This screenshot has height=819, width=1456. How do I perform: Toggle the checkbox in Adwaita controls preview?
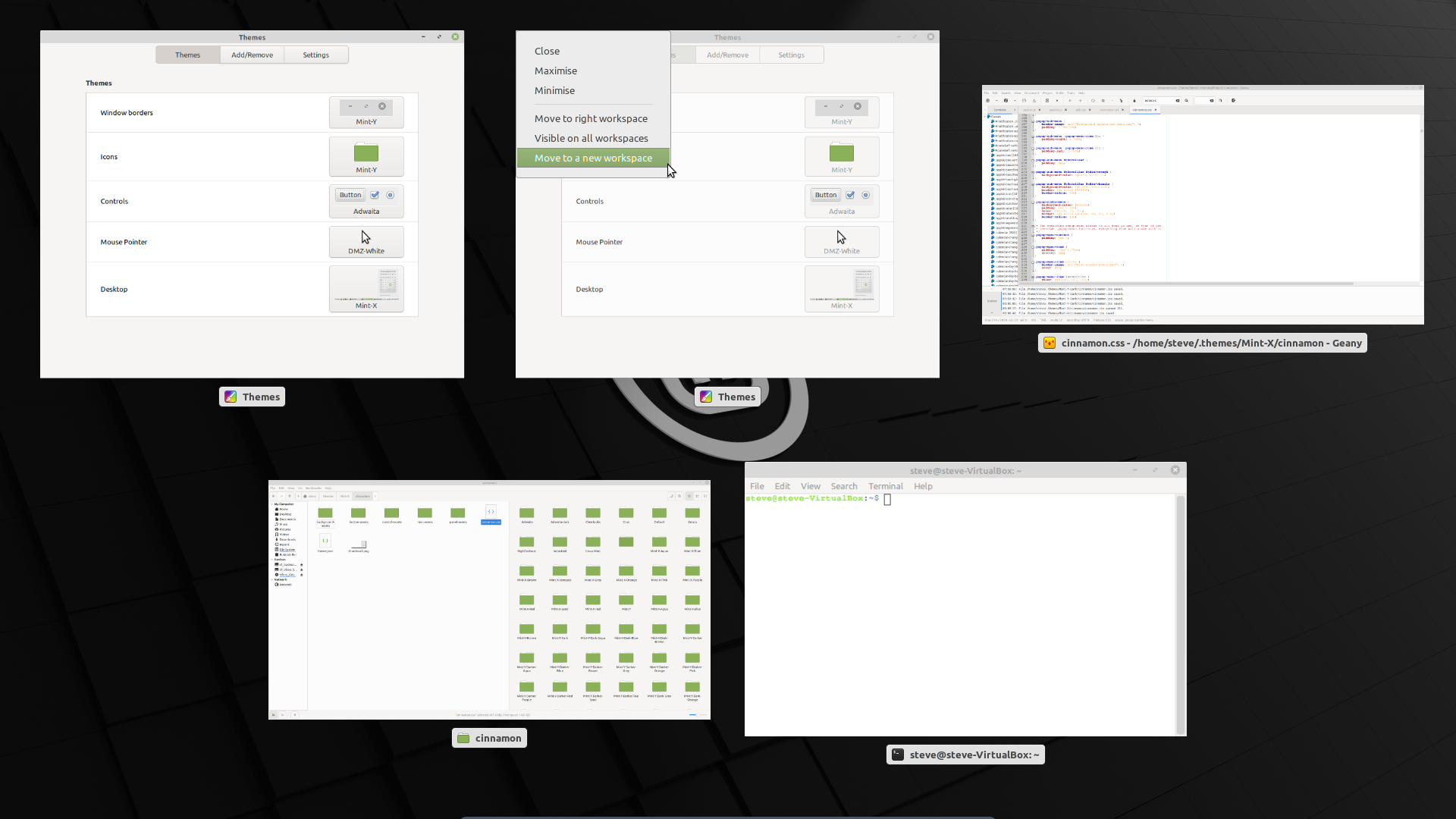[375, 195]
